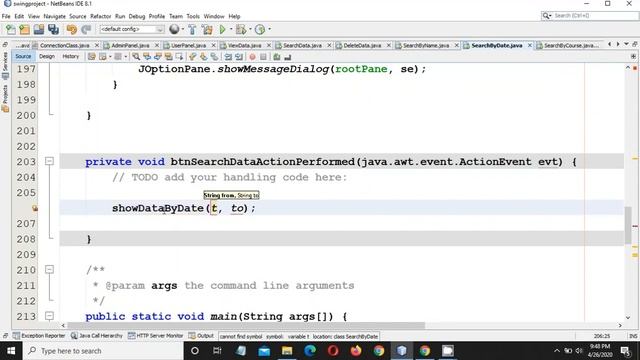Viewport: 640px width, 360px height.
Task: Show the opened documents list dropdown
Action: (627, 44)
